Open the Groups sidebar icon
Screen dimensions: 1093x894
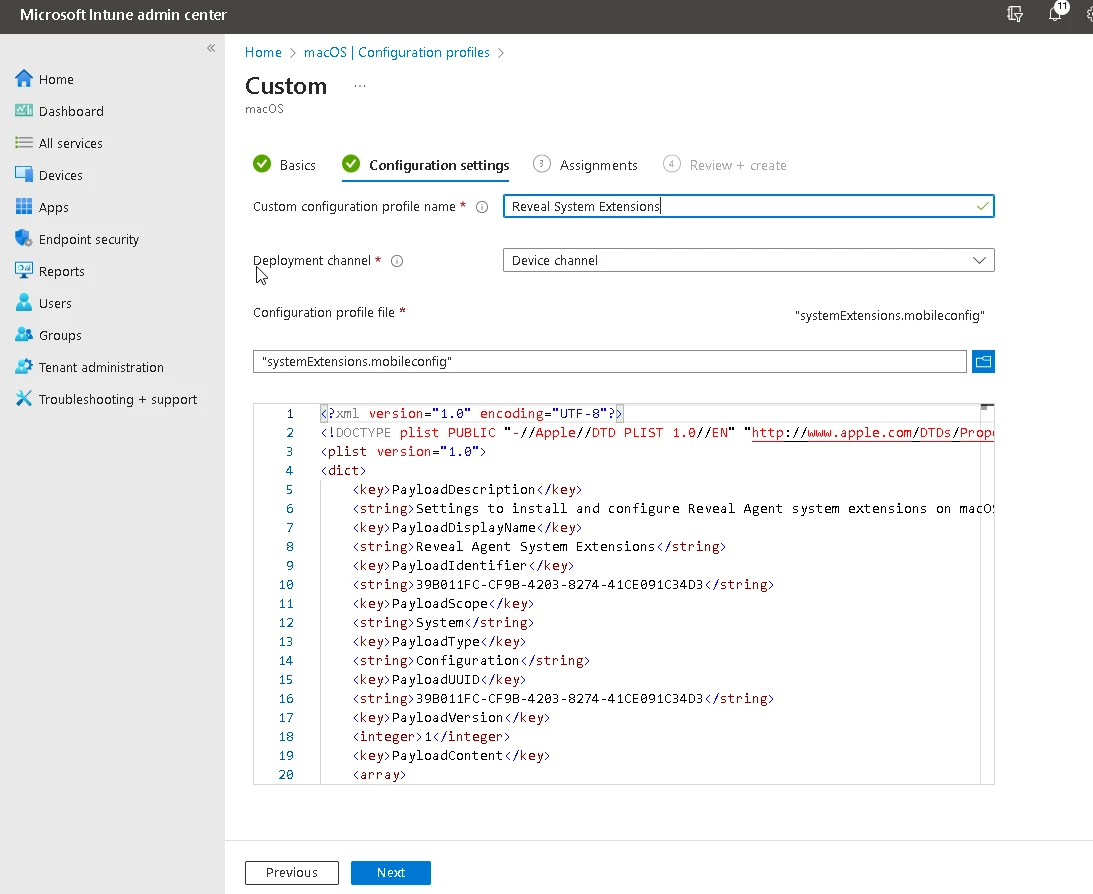pyautogui.click(x=24, y=334)
